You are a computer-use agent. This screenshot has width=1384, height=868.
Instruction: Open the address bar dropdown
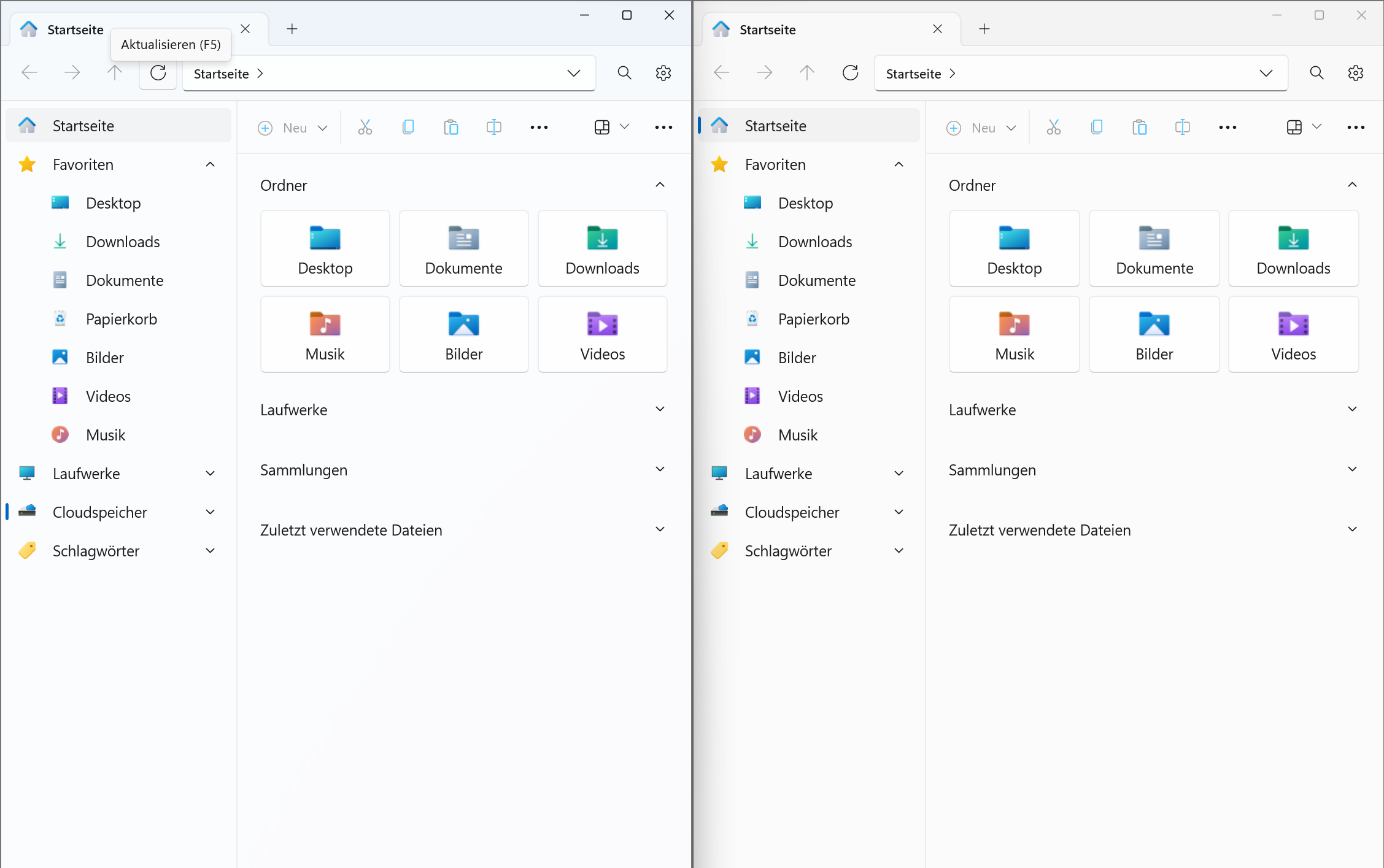click(573, 73)
